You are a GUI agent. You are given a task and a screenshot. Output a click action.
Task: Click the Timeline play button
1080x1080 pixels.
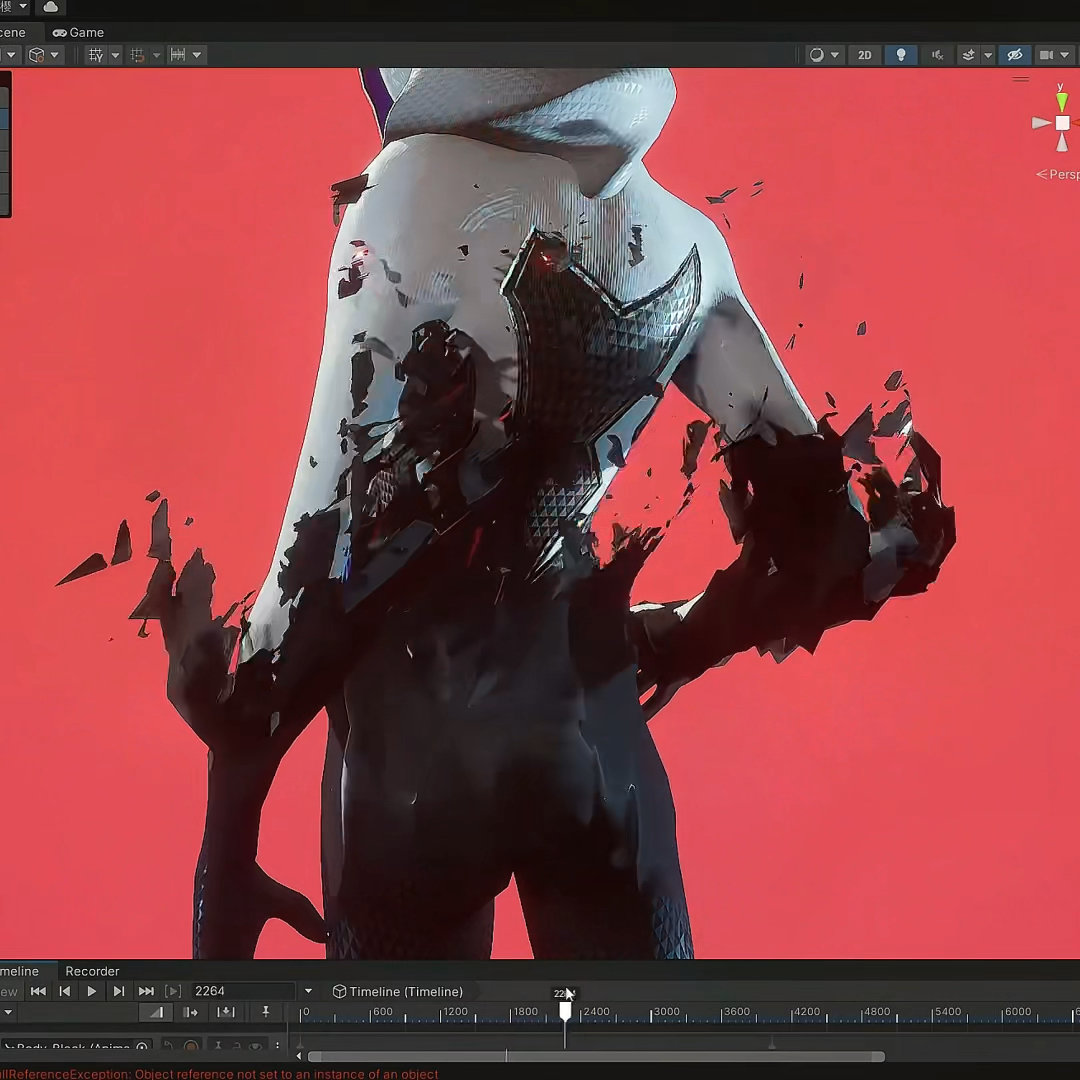[91, 991]
